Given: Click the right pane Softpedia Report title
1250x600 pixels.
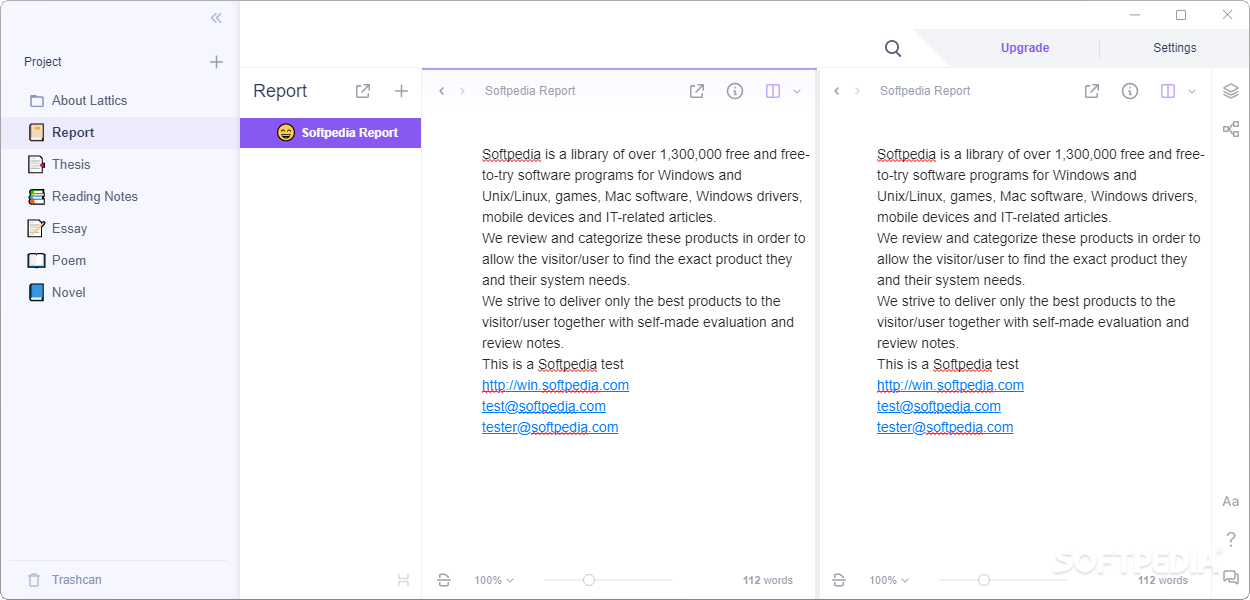Looking at the screenshot, I should point(925,91).
